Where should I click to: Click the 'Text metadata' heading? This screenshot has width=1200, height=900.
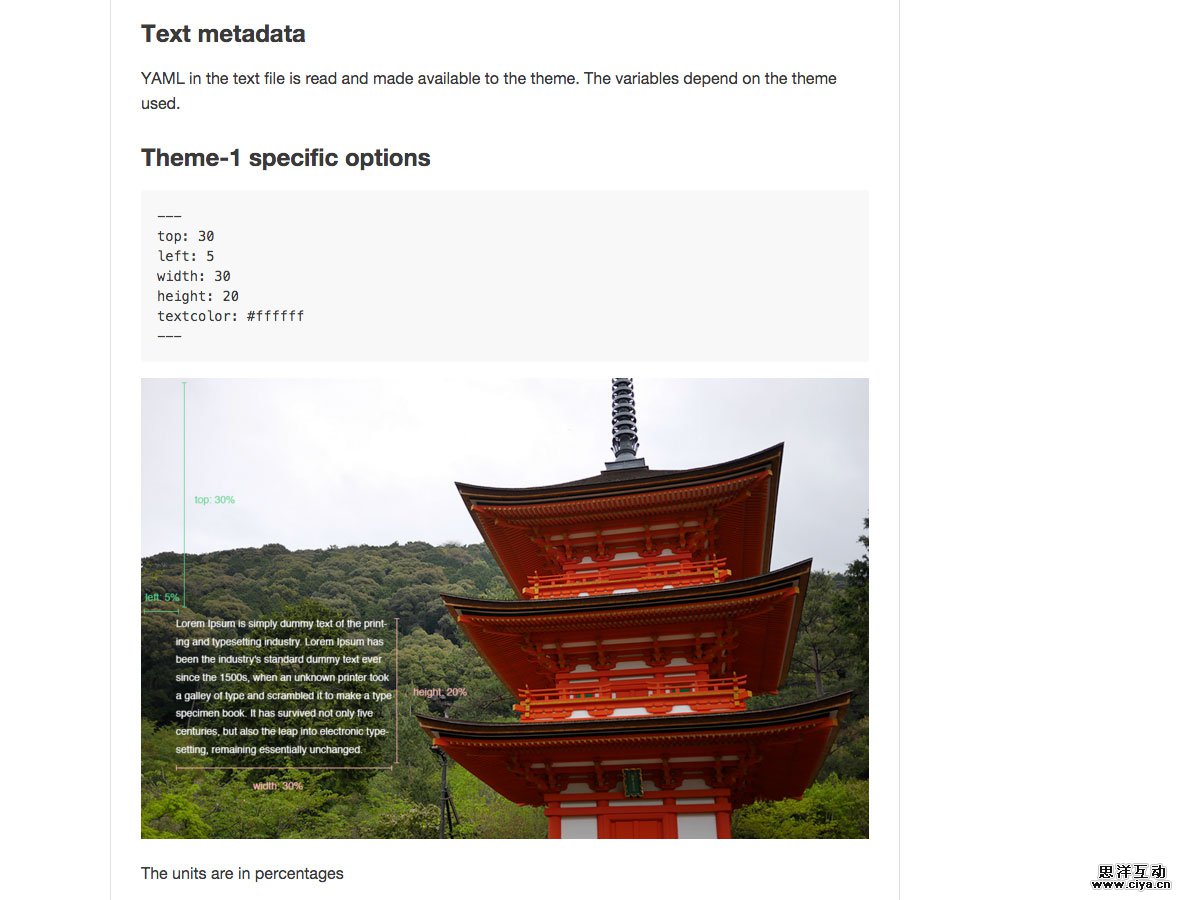point(223,34)
